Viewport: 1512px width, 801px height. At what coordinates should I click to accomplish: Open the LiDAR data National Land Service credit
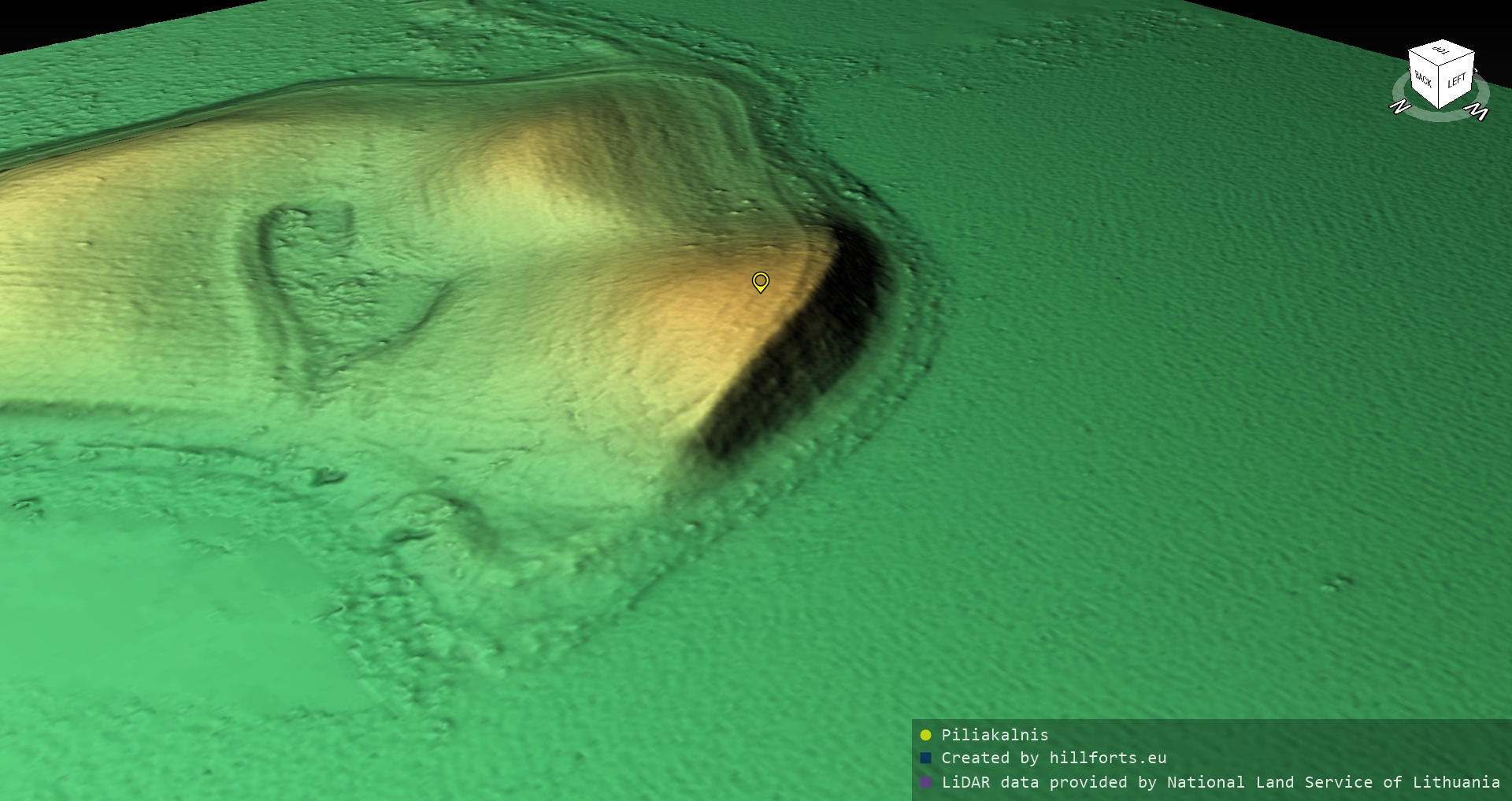click(x=1220, y=782)
